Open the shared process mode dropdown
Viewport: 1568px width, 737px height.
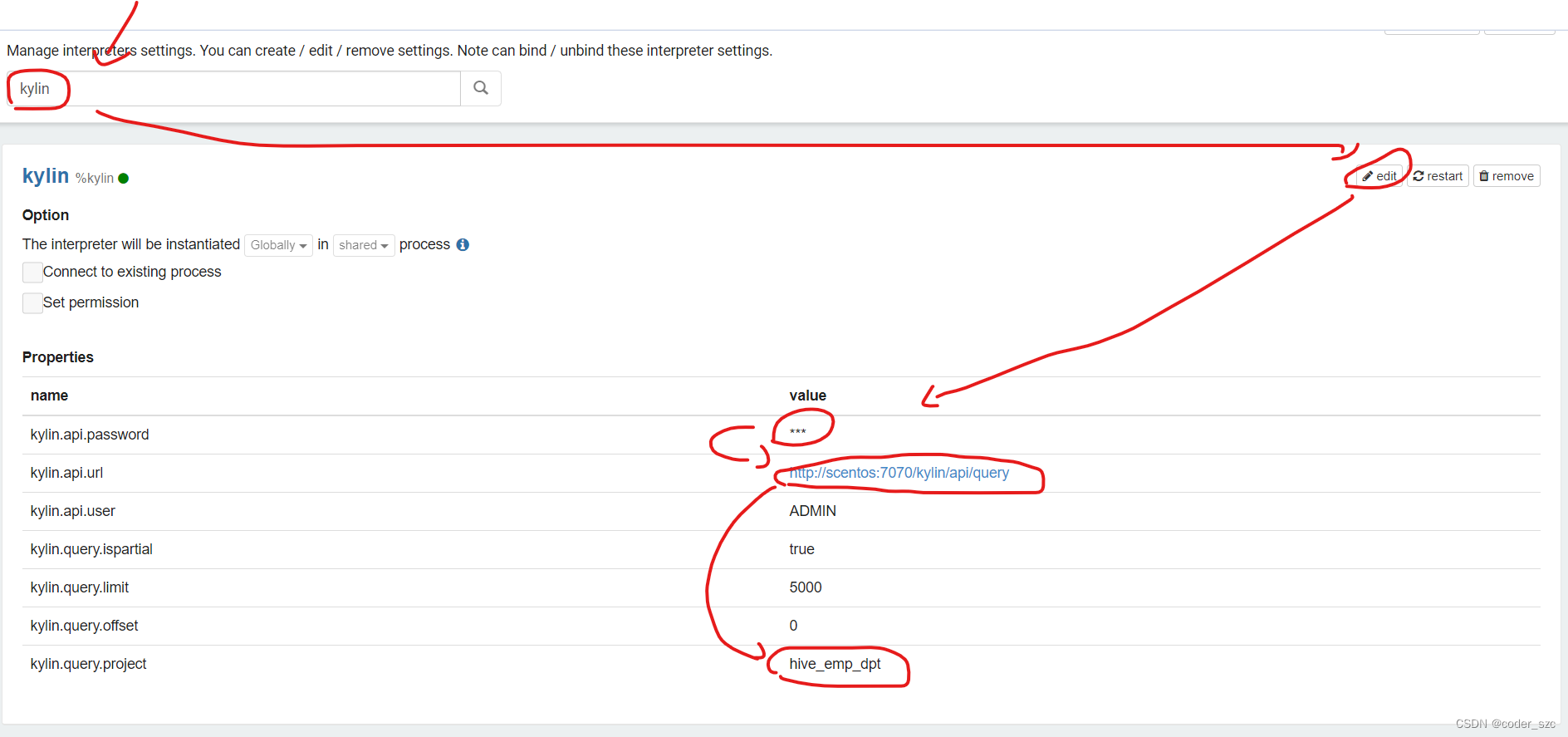364,245
